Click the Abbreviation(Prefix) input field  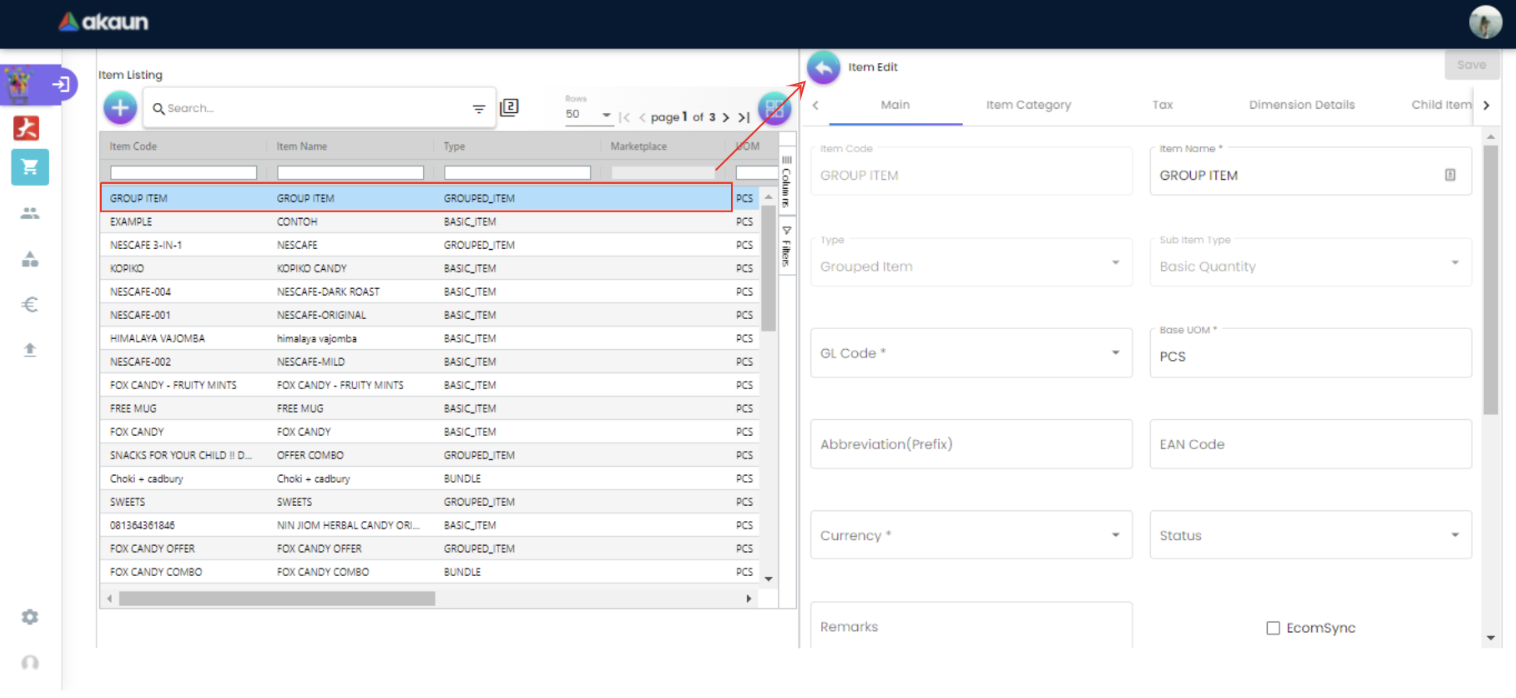click(x=970, y=444)
